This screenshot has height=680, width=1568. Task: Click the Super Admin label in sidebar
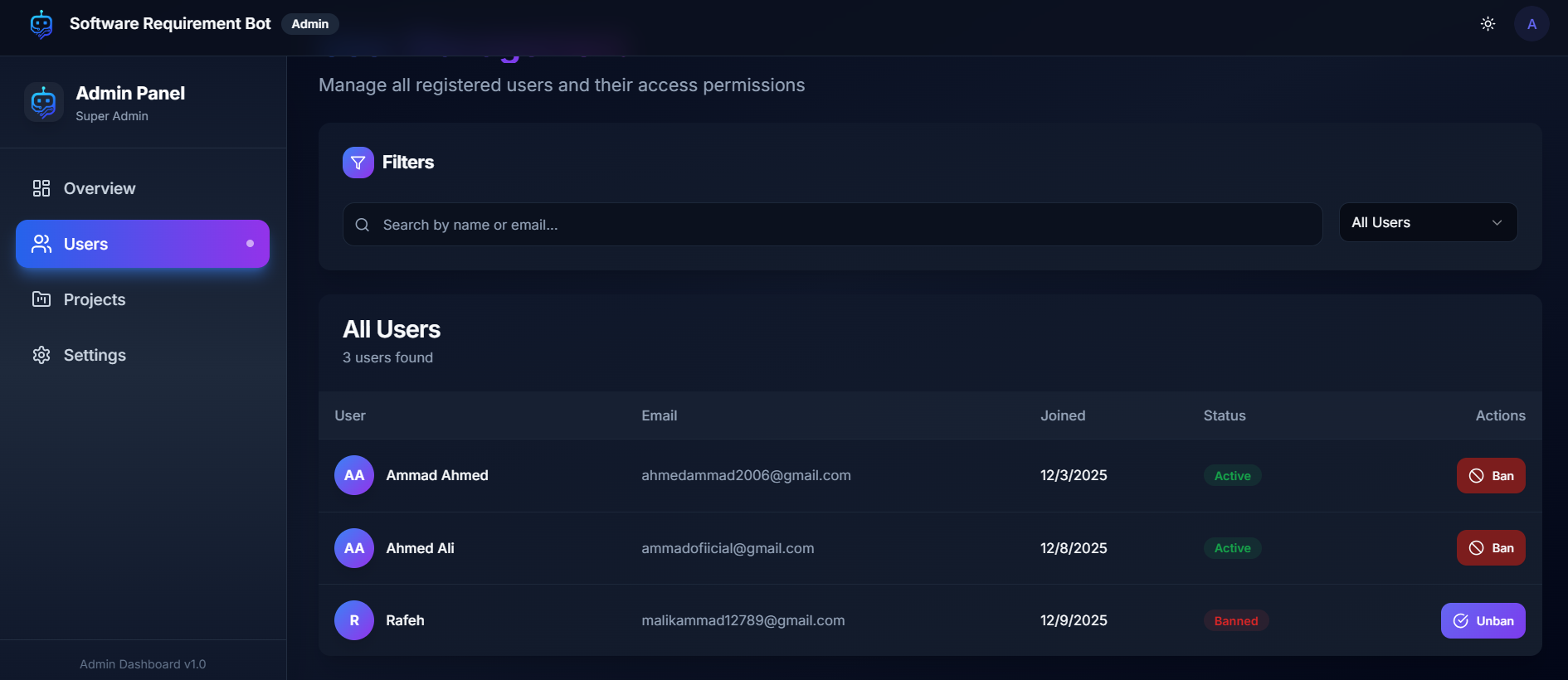click(x=112, y=116)
